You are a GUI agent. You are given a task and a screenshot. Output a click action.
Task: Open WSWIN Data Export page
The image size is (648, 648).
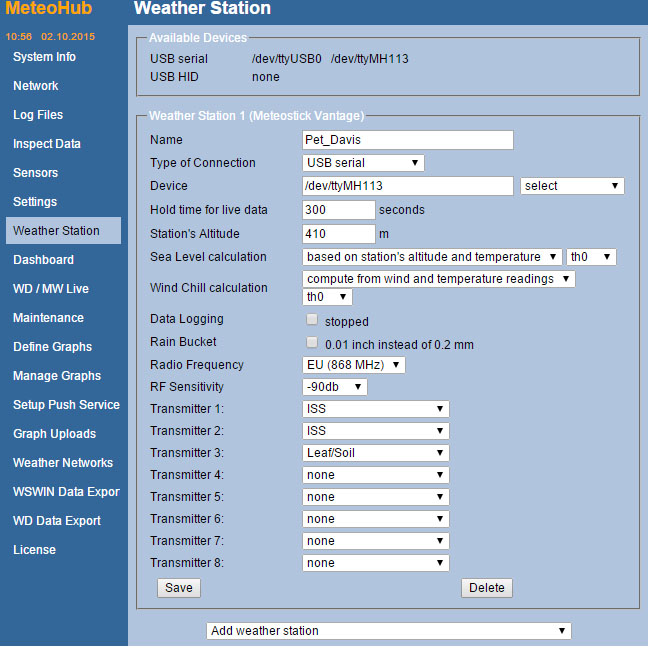[66, 491]
